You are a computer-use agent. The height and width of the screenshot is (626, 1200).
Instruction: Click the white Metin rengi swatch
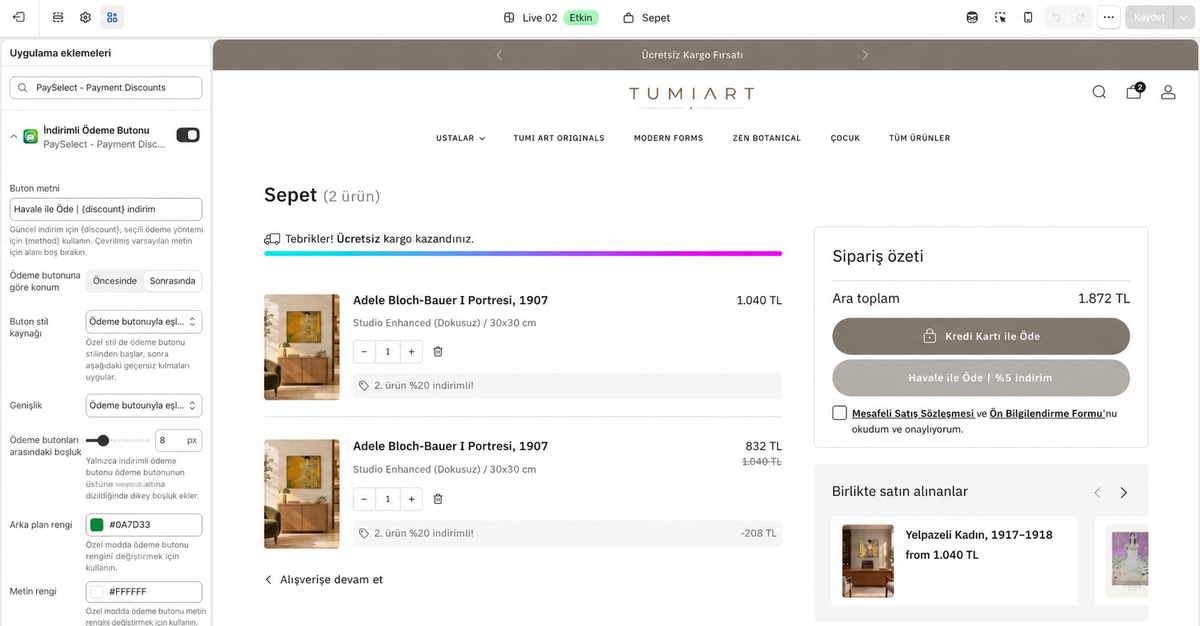pos(97,592)
